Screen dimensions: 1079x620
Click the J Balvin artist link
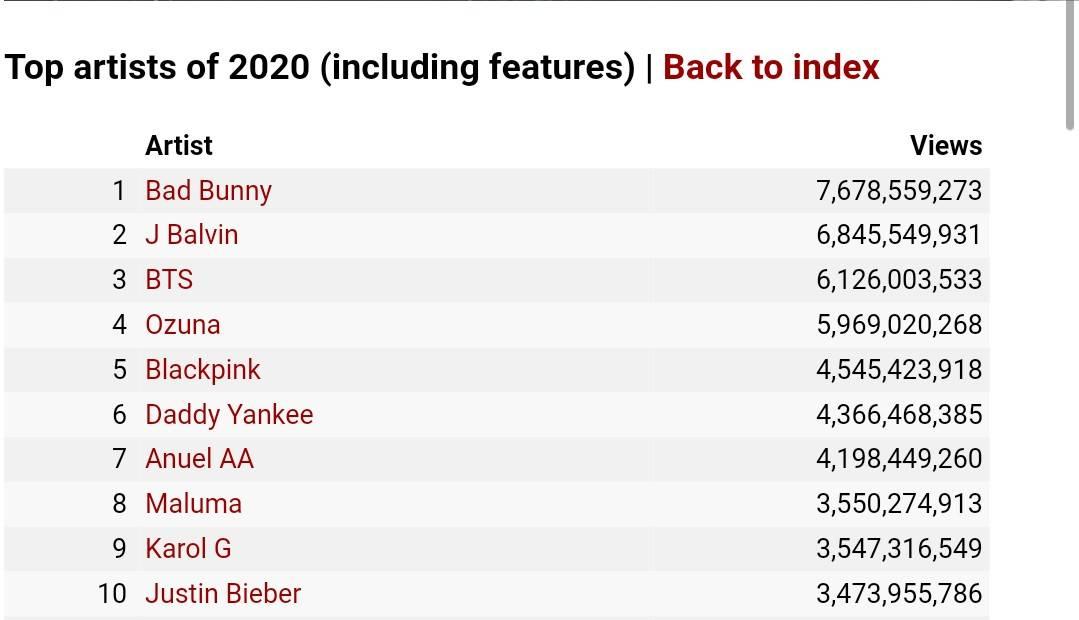[x=191, y=235]
